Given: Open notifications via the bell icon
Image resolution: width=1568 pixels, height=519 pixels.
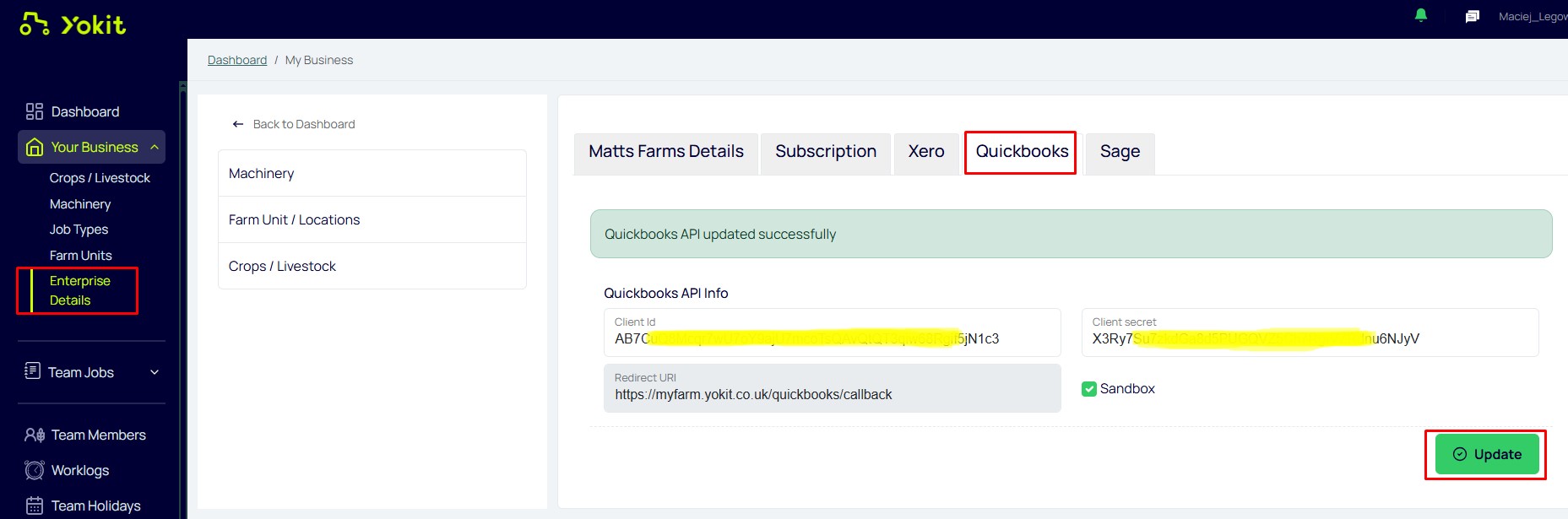Looking at the screenshot, I should 1421,15.
